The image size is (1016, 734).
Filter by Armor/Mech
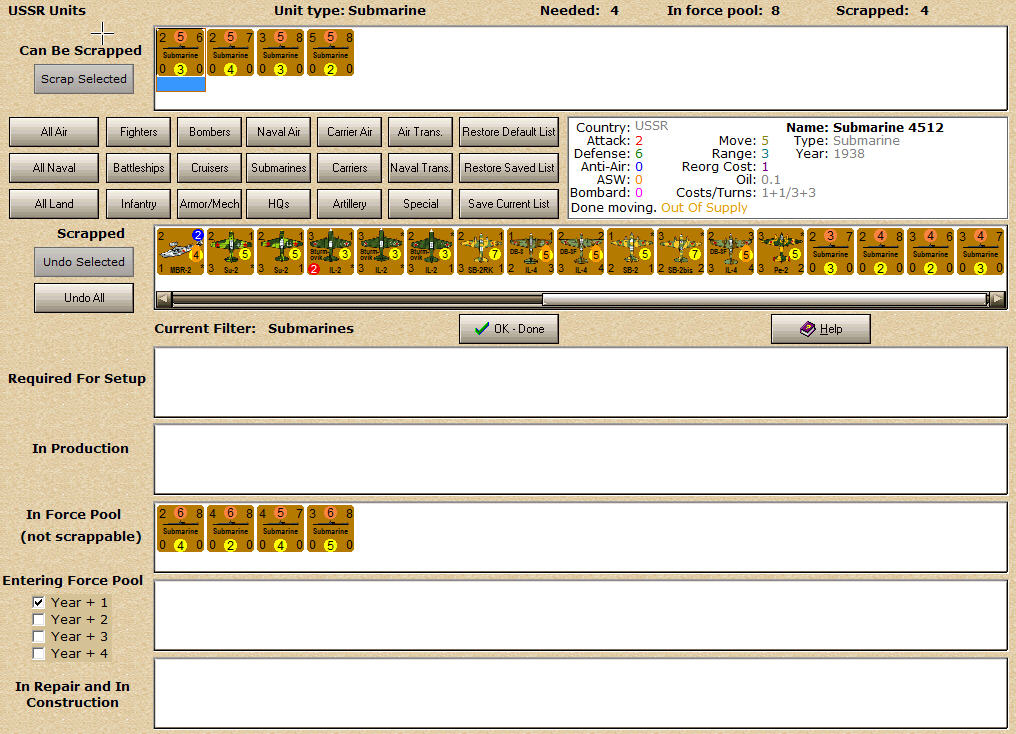(209, 204)
